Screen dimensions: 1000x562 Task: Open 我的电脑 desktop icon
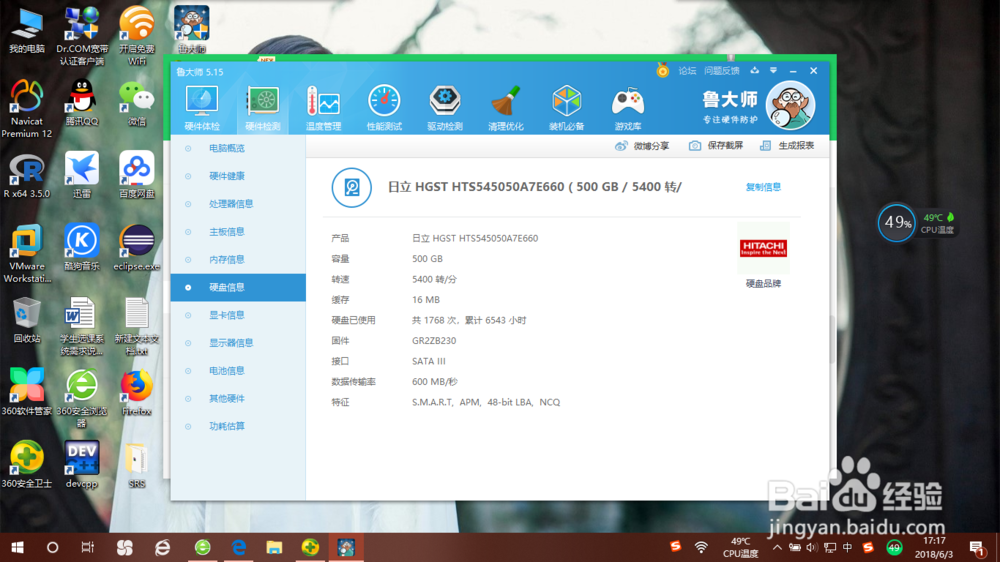27,31
